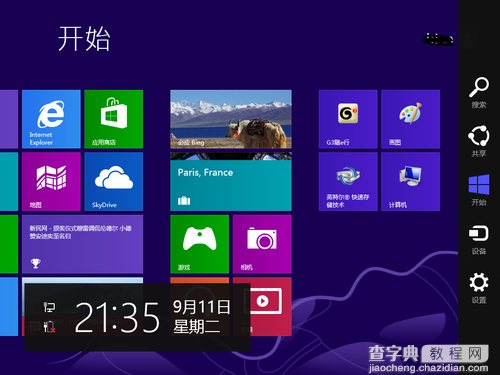Open the Bing tile with yak photo
The image size is (500, 375).
point(231,119)
